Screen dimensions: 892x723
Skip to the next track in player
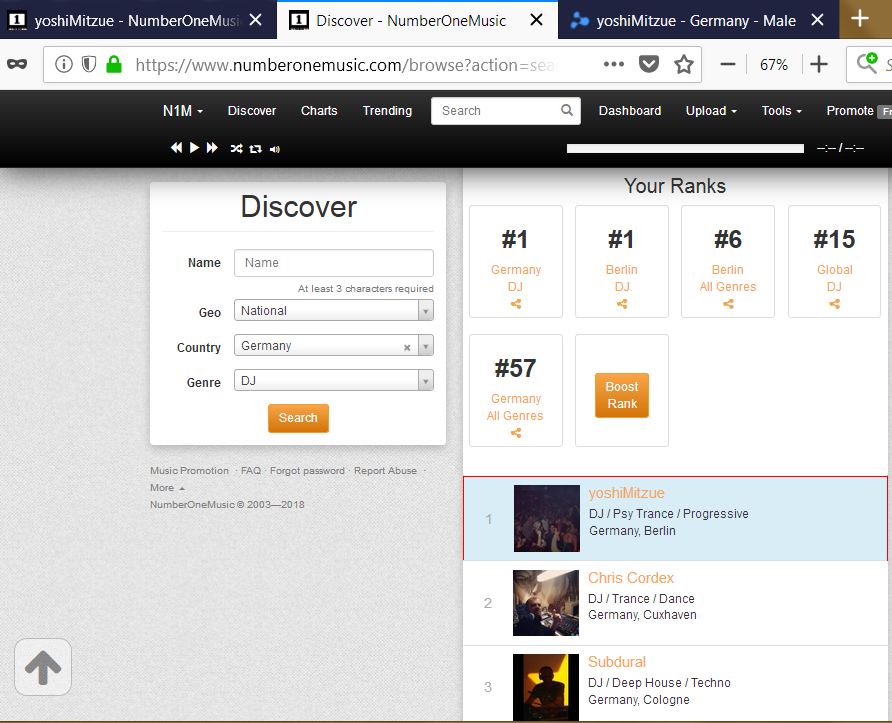click(212, 148)
